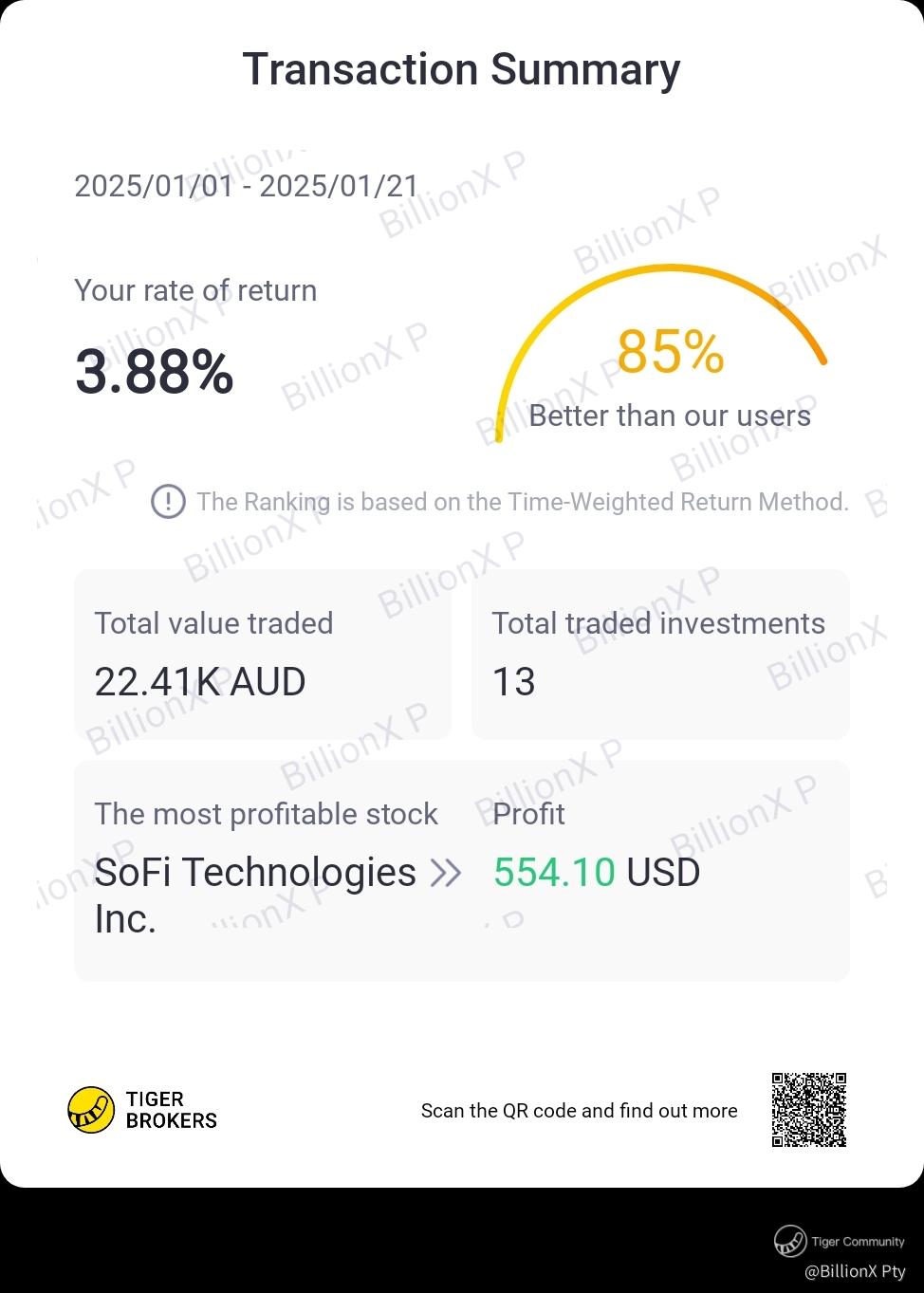Click the Time-Weighted Return Method note

[522, 501]
